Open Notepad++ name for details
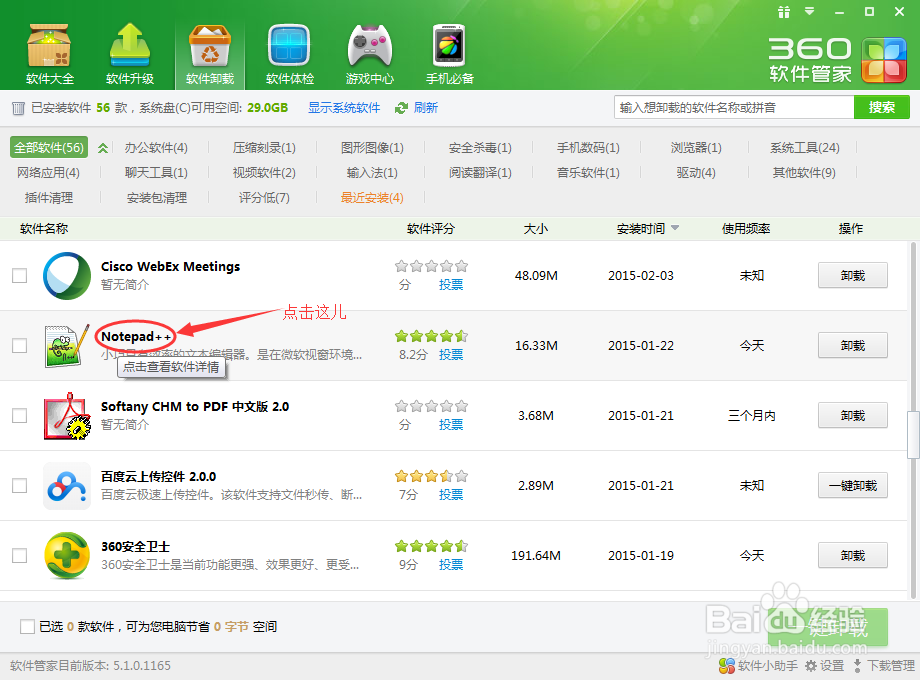This screenshot has width=920, height=680. (136, 337)
